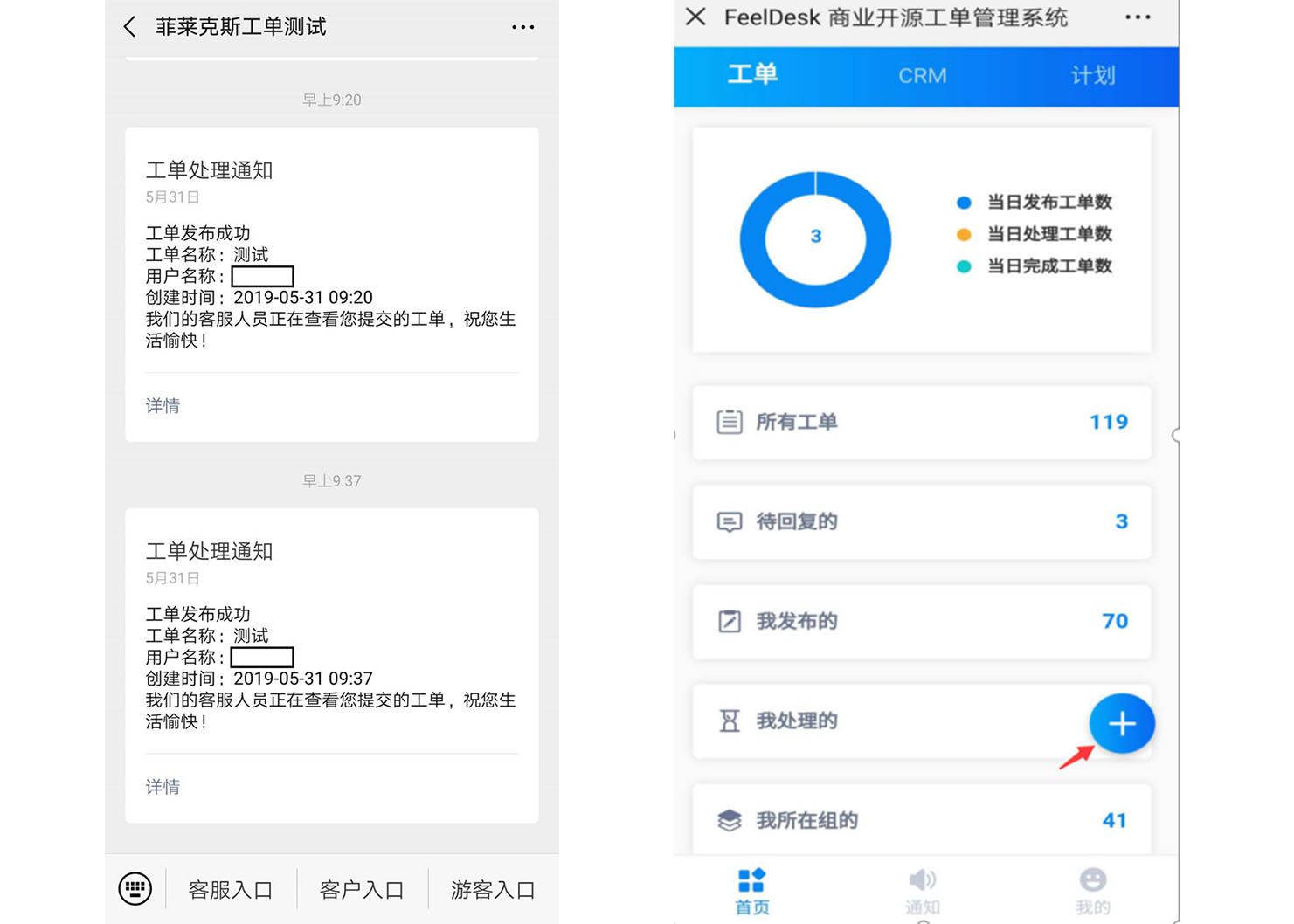The image size is (1294, 924).
Task: Open 我的 bottom tab
Action: coord(1093,891)
